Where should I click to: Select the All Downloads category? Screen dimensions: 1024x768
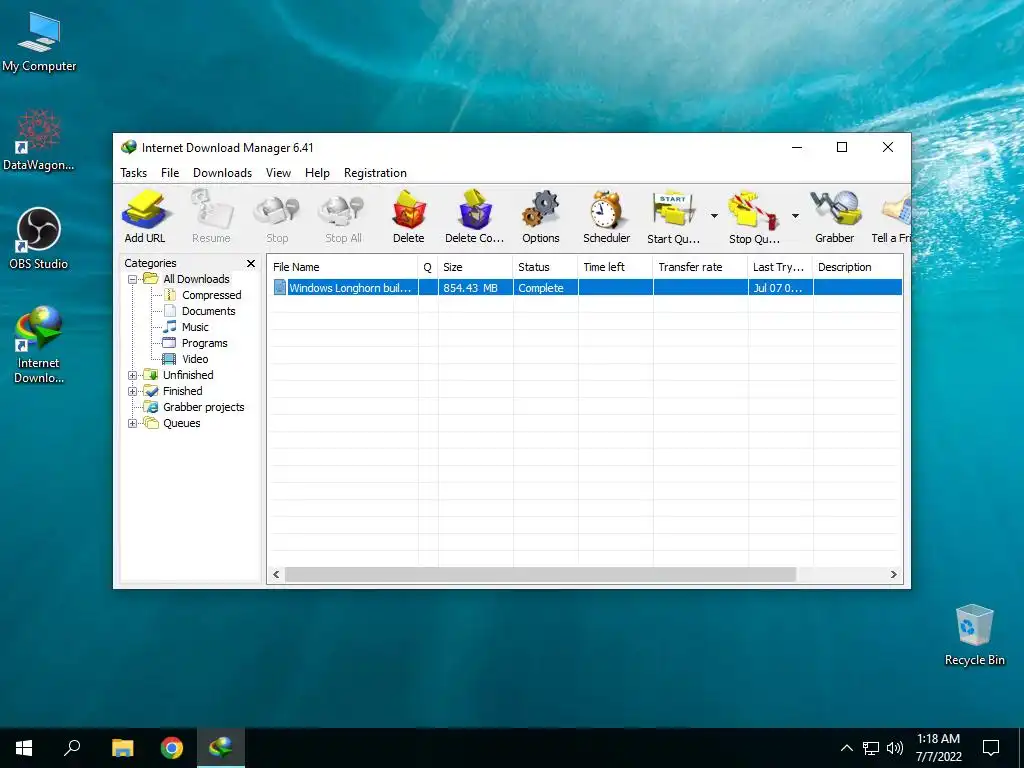[x=196, y=280]
